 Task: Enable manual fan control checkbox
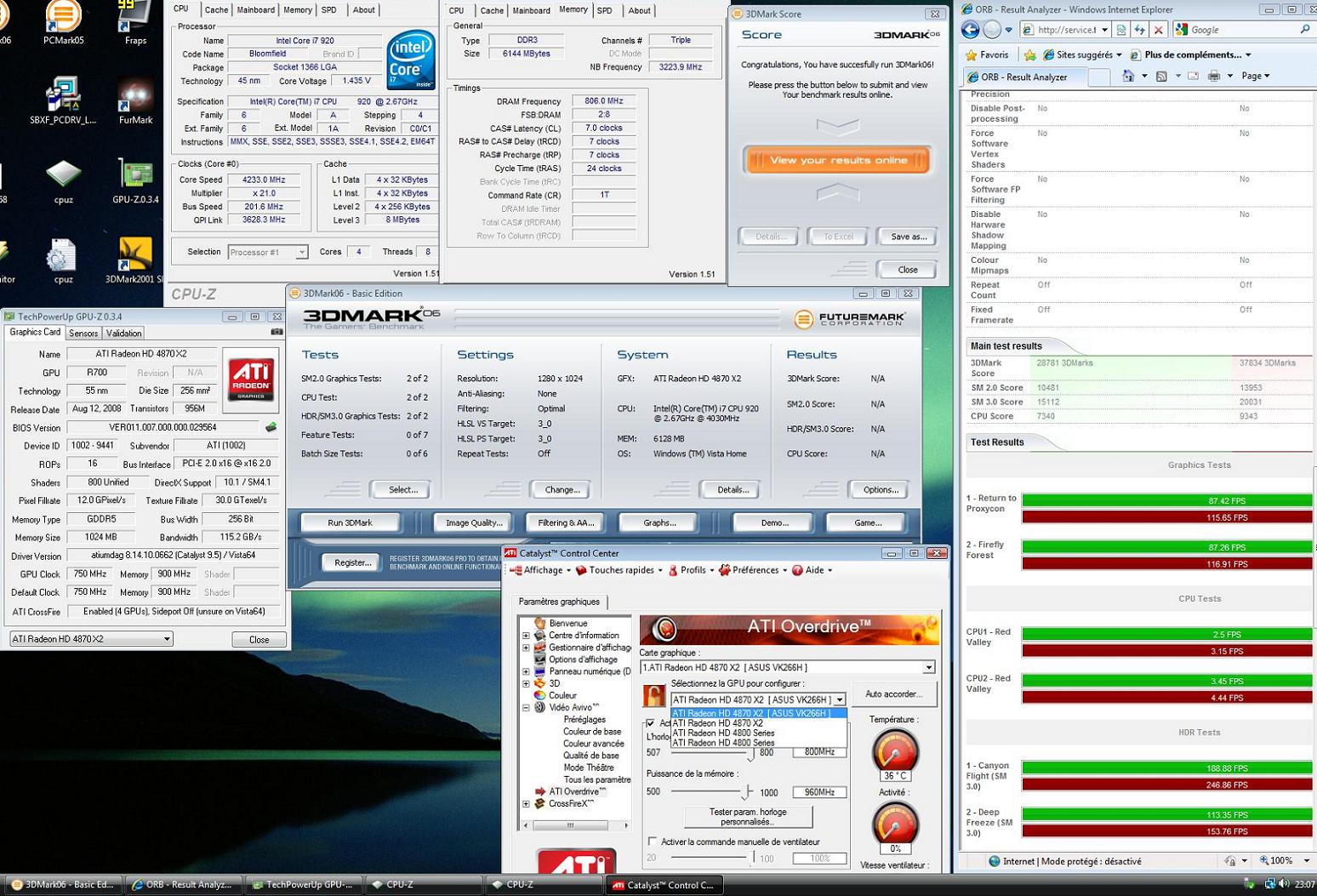(x=653, y=842)
